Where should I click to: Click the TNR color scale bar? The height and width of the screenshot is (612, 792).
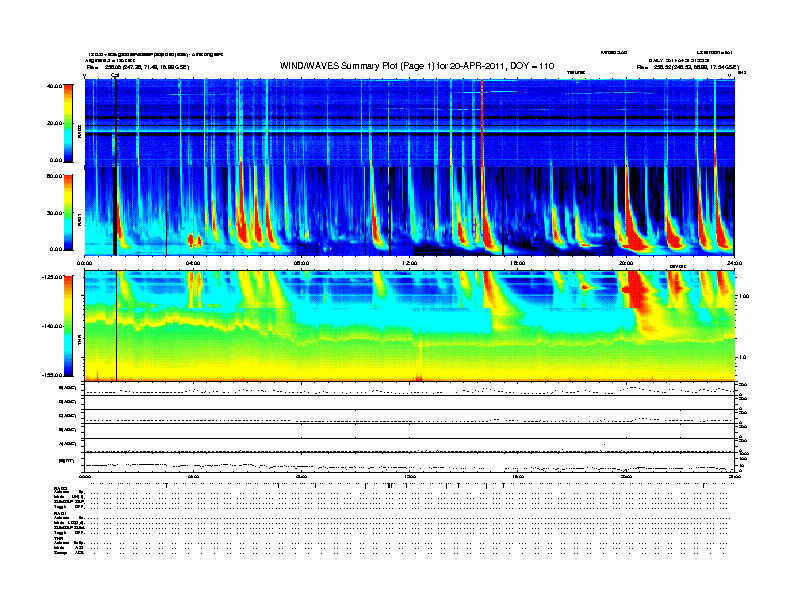[68, 326]
